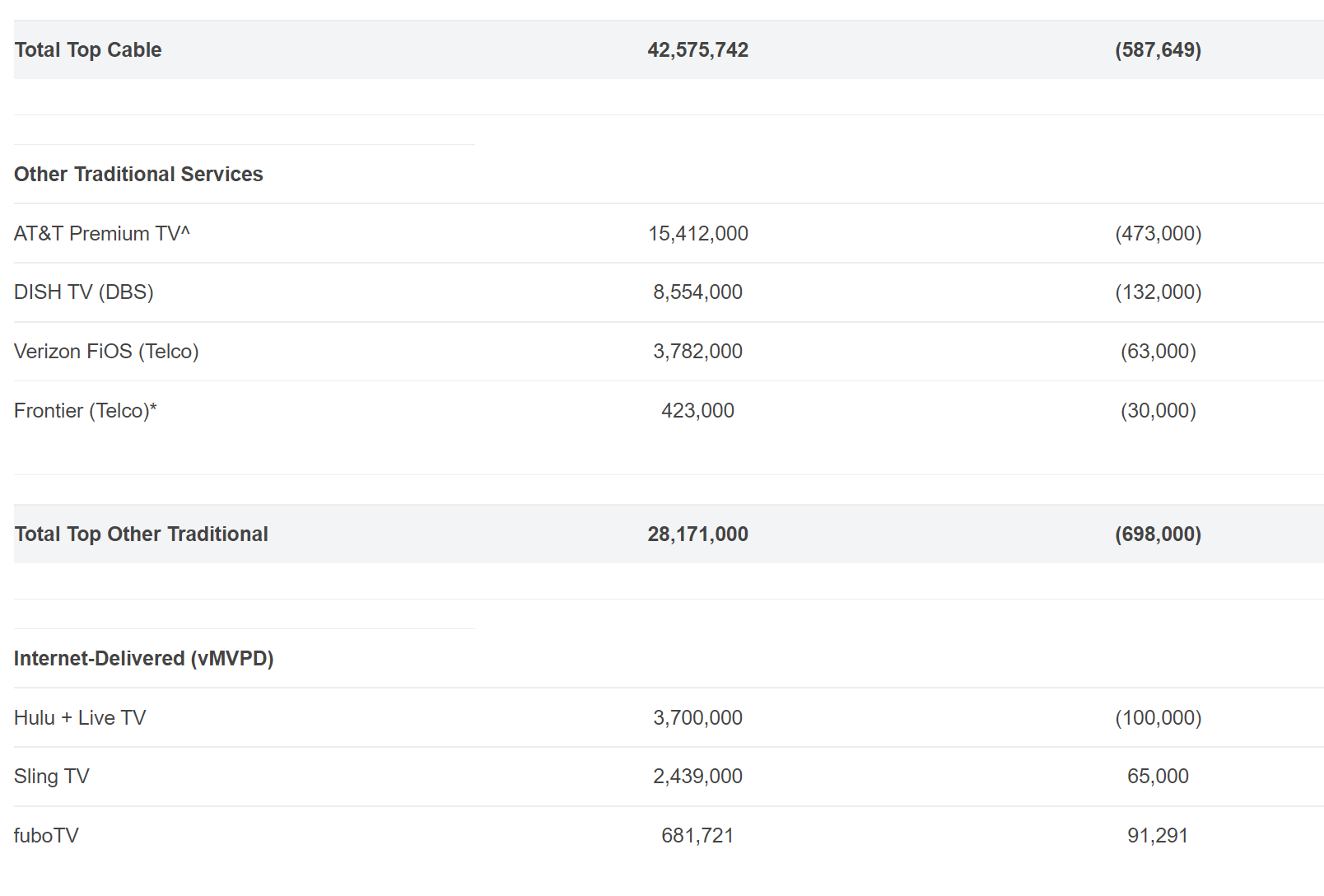Screen dimensions: 1324x896
Task: Click the Hulu + Live TV label
Action: [x=80, y=718]
